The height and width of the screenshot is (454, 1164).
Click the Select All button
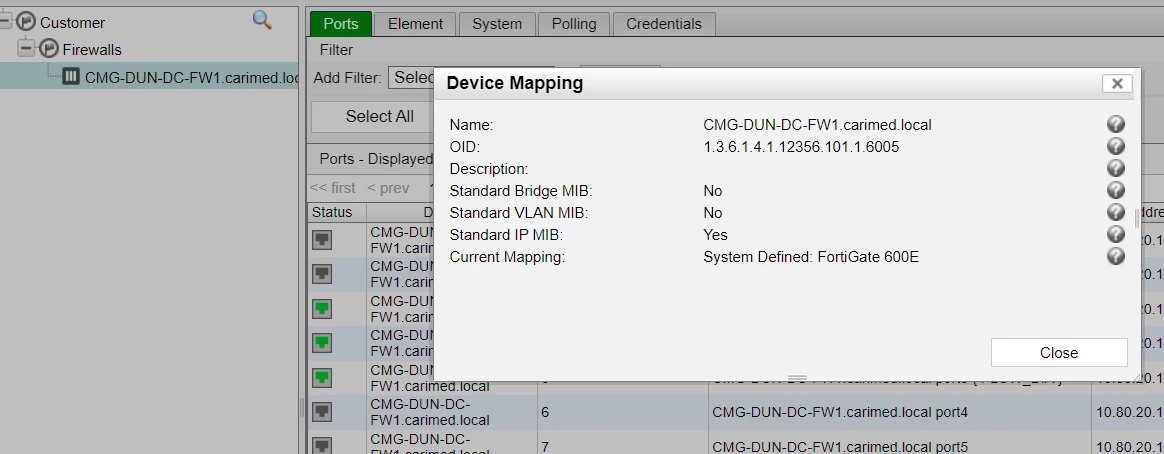(x=379, y=116)
